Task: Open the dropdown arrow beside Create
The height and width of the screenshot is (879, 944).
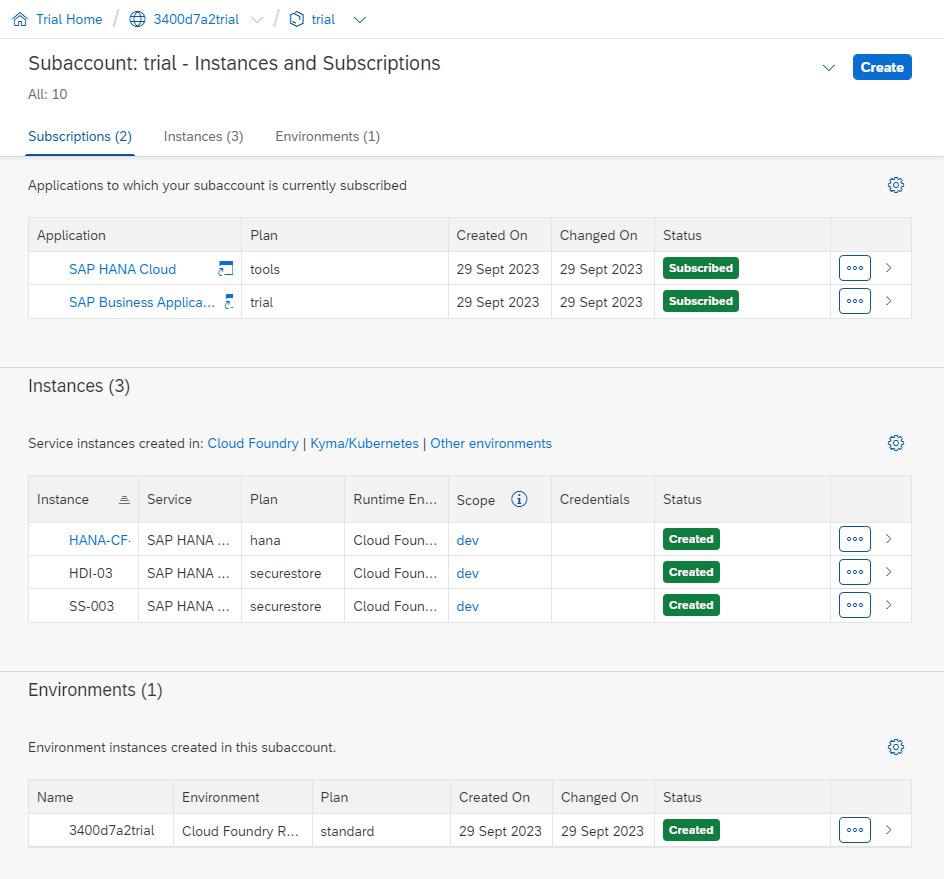Action: (x=828, y=68)
